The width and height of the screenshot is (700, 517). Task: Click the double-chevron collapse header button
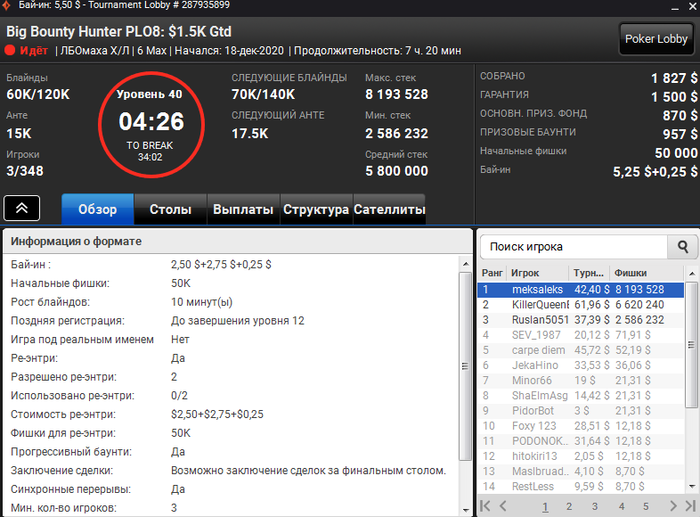click(22, 208)
